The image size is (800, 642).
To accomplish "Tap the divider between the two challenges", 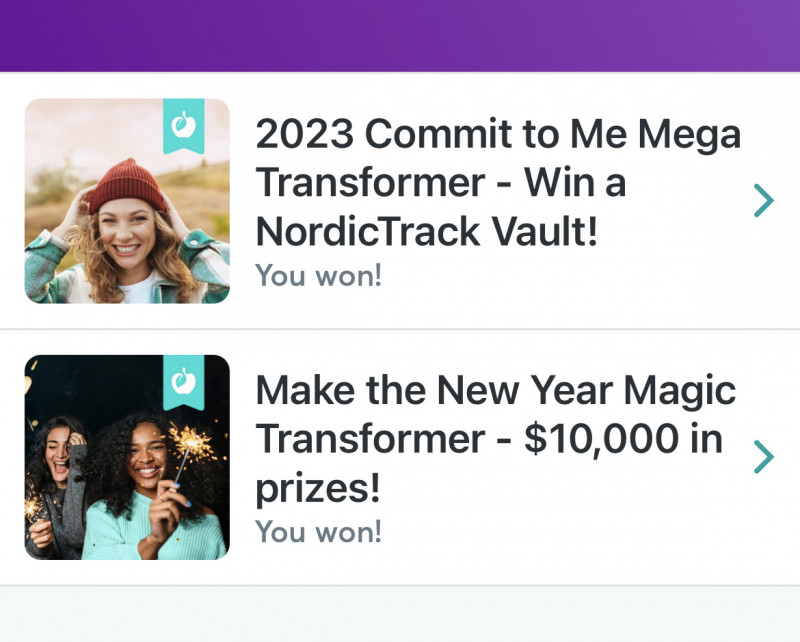I will coord(400,329).
